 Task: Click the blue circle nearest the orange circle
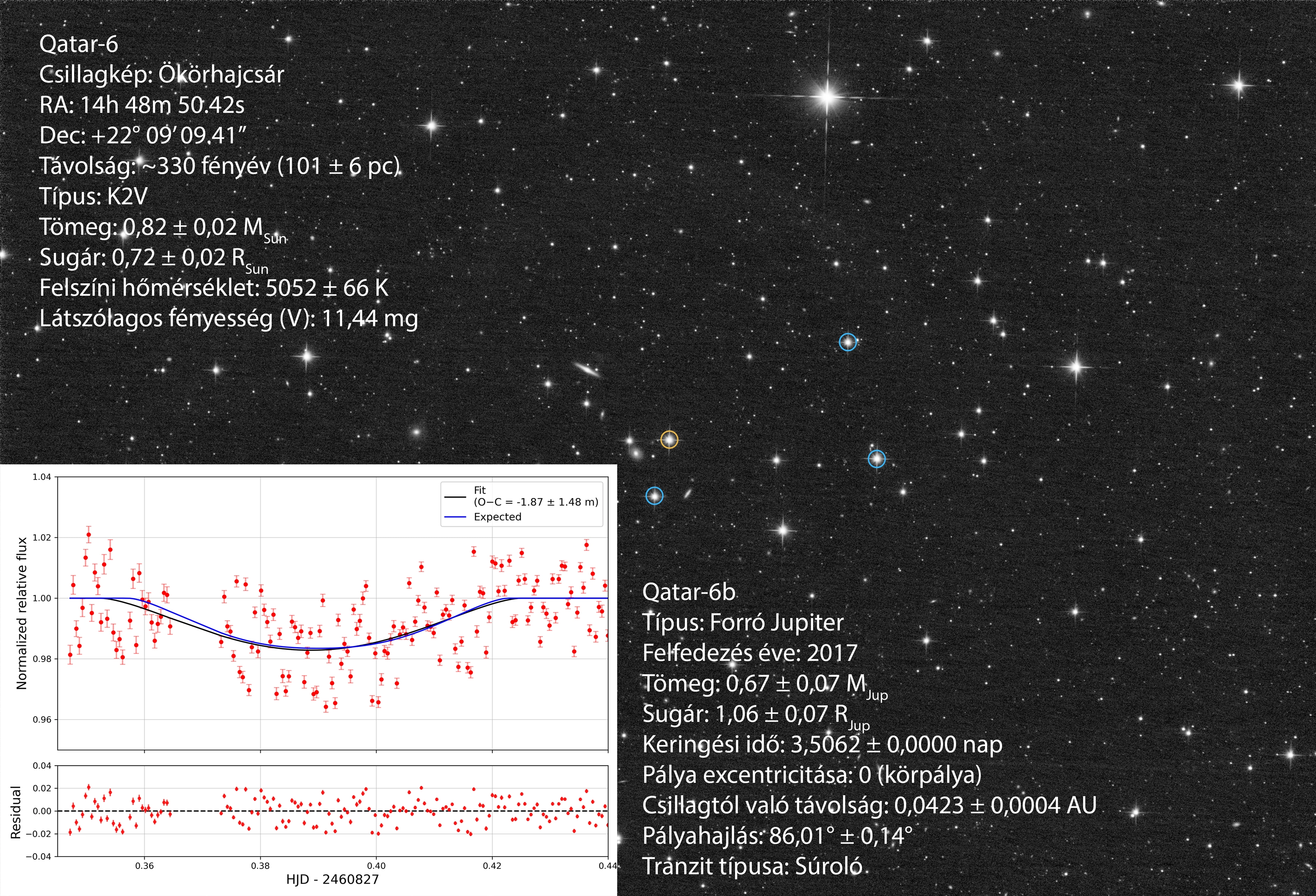pyautogui.click(x=654, y=496)
